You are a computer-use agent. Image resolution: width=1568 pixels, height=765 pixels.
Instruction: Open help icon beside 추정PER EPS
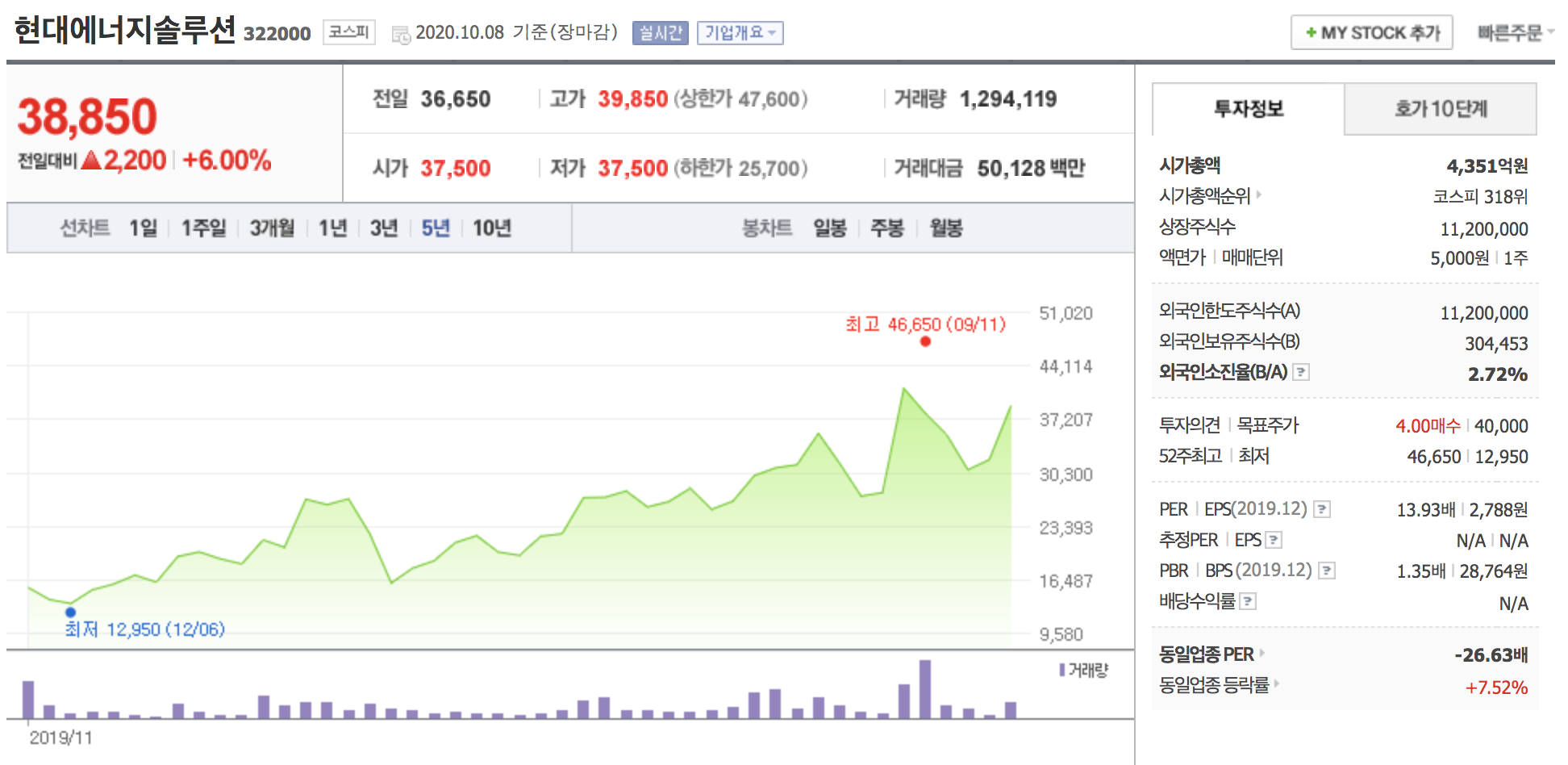[1274, 540]
